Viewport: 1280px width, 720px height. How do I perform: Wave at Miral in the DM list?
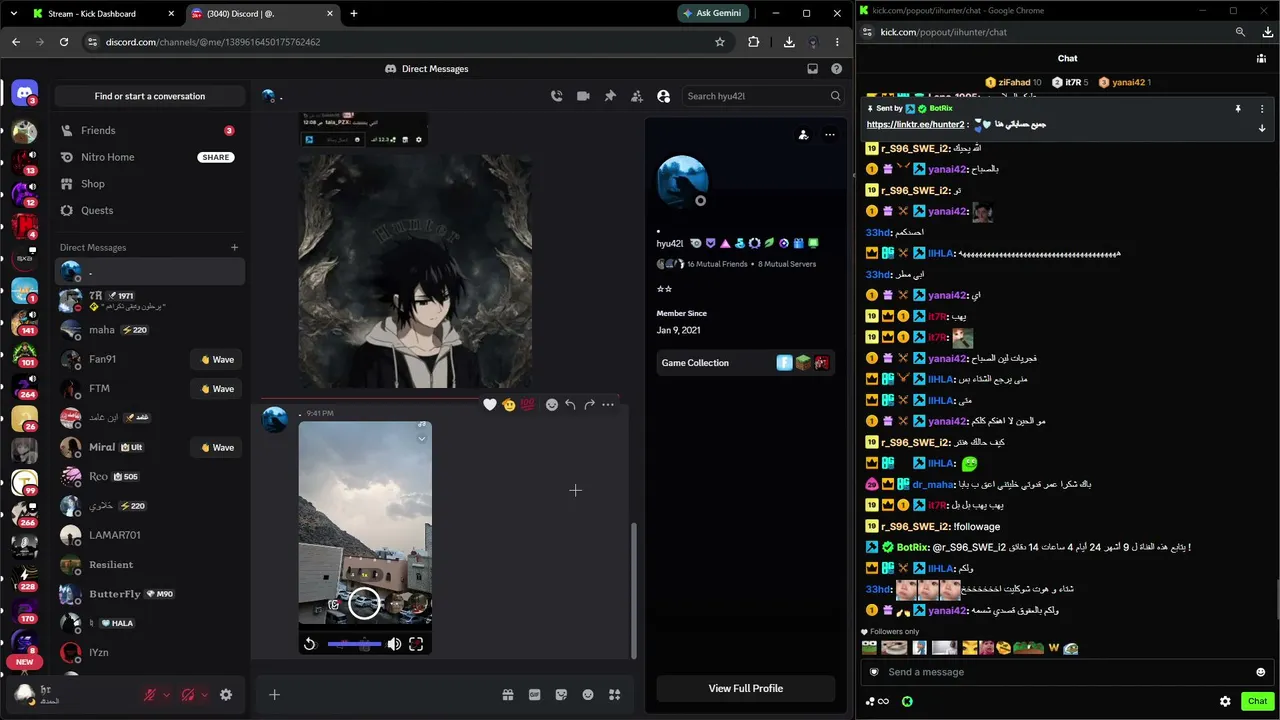pos(217,447)
